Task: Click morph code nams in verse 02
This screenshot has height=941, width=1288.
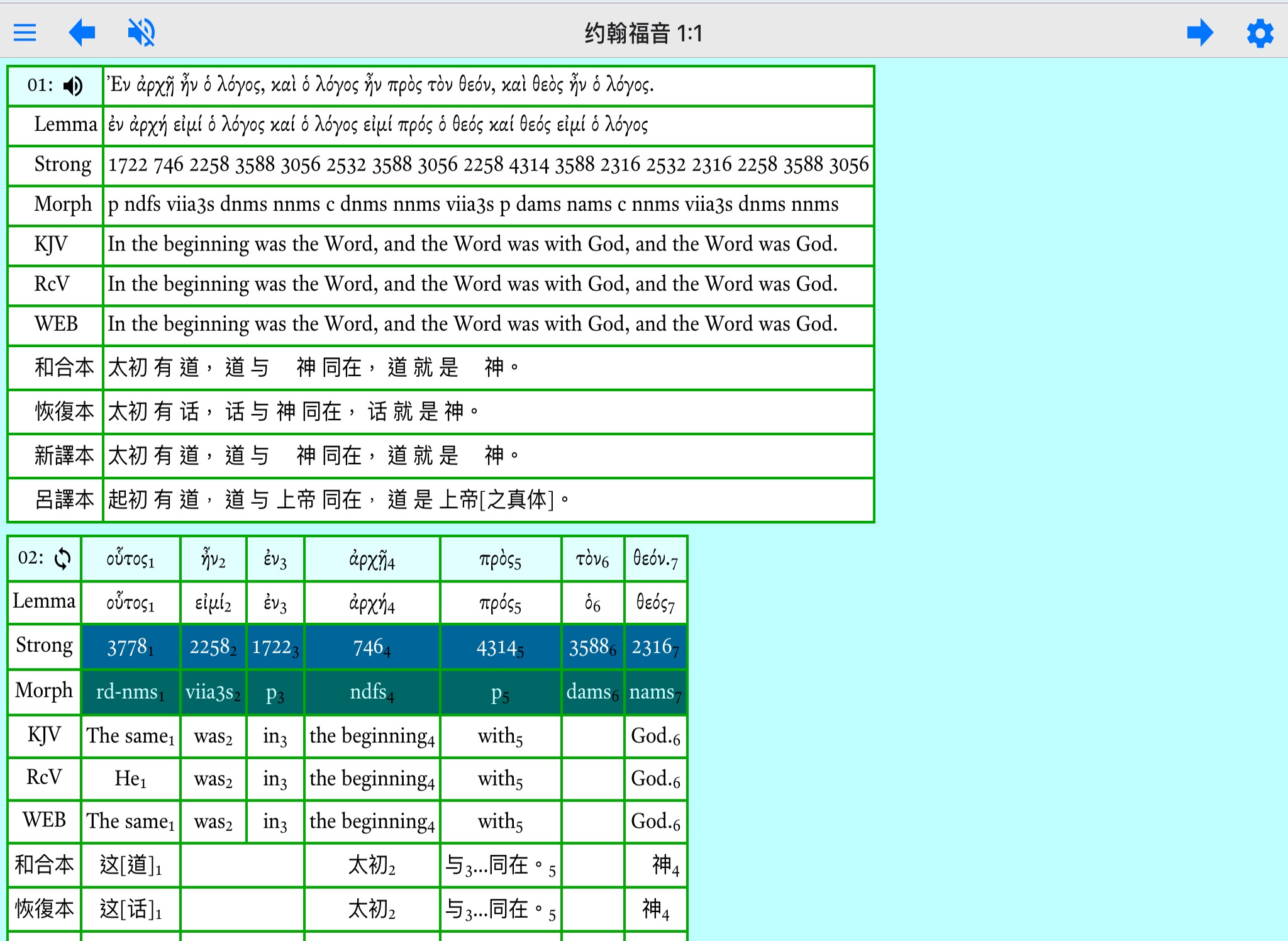Action: (655, 692)
